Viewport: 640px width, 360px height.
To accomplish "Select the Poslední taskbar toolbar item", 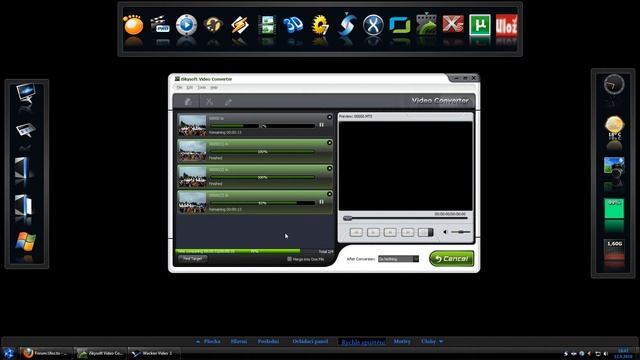I will (268, 342).
